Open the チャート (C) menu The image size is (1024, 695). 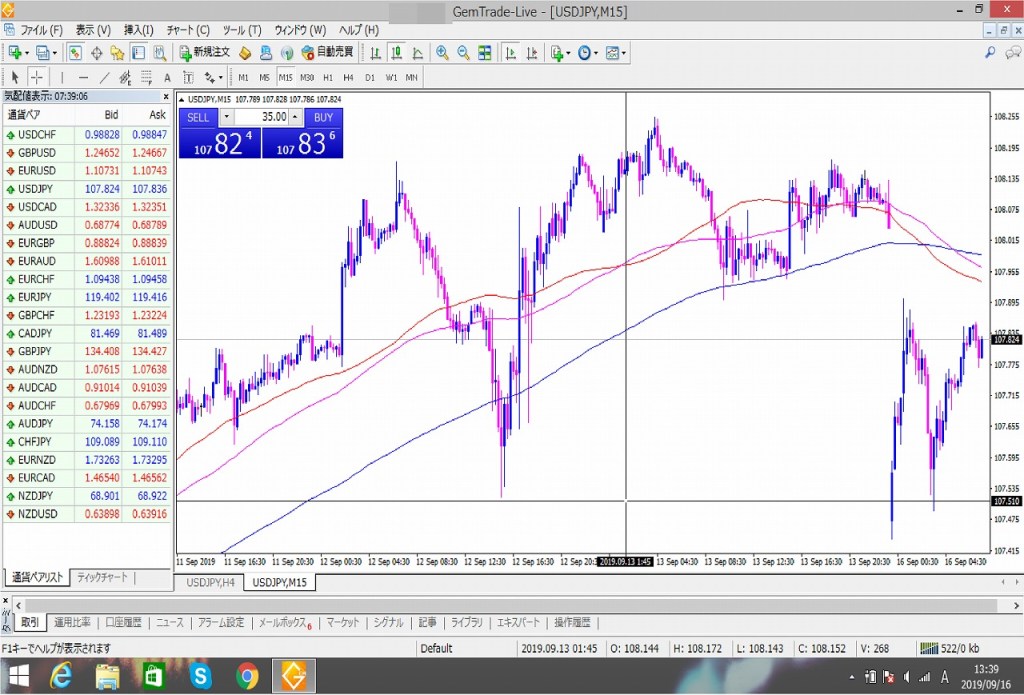[188, 30]
